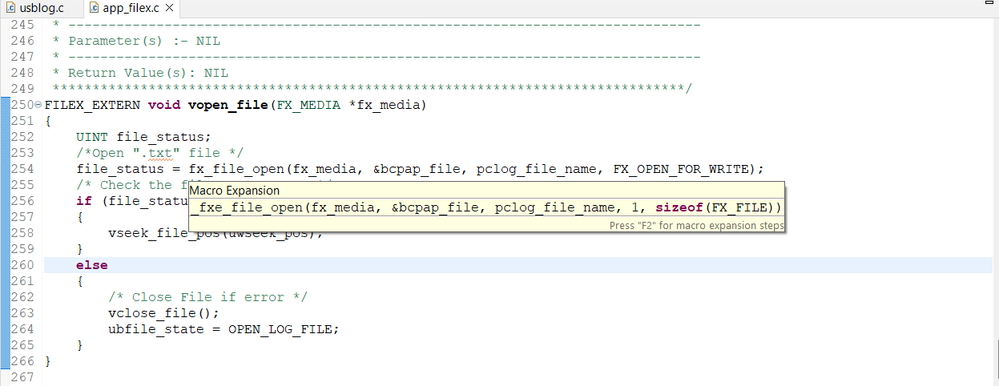Click the void keyword on line 250

[164, 104]
